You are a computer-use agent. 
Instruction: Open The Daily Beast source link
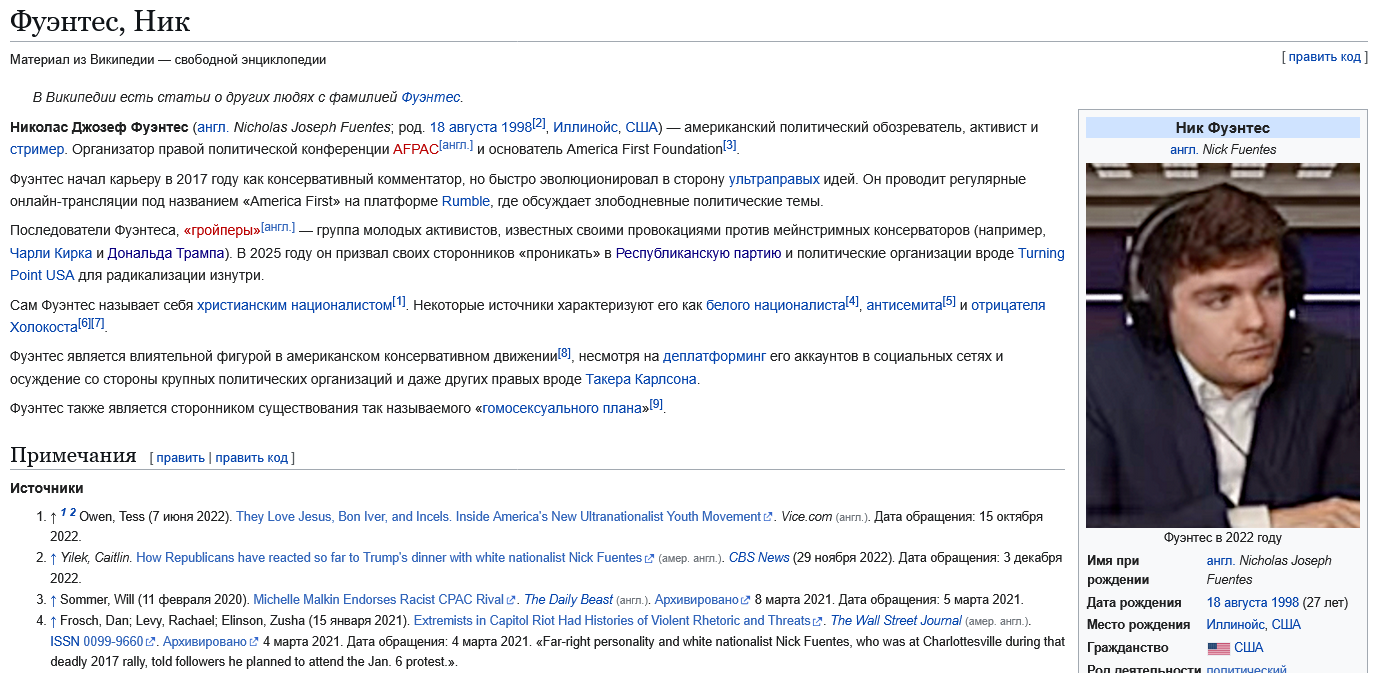click(x=568, y=600)
